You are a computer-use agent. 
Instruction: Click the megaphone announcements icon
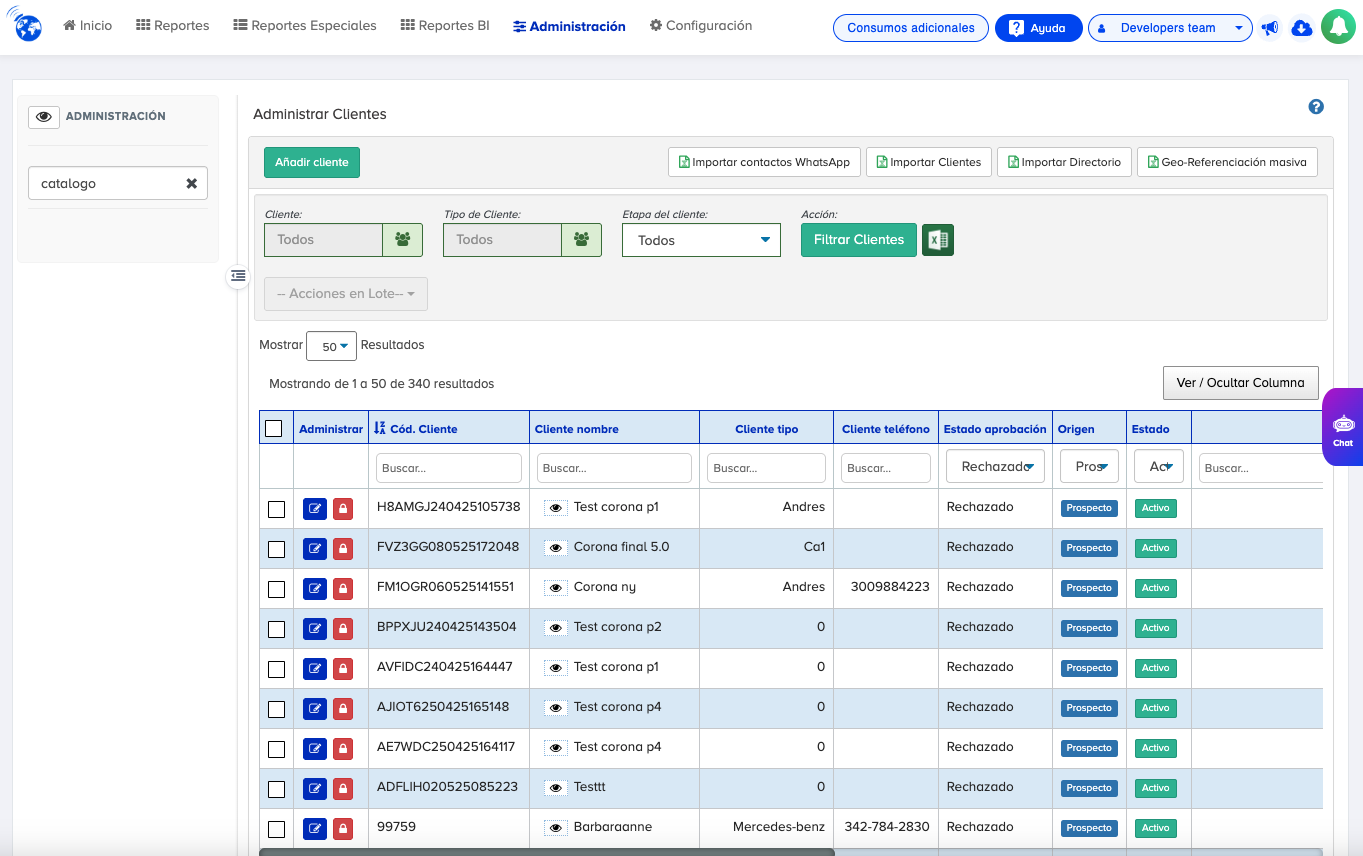click(x=1270, y=28)
